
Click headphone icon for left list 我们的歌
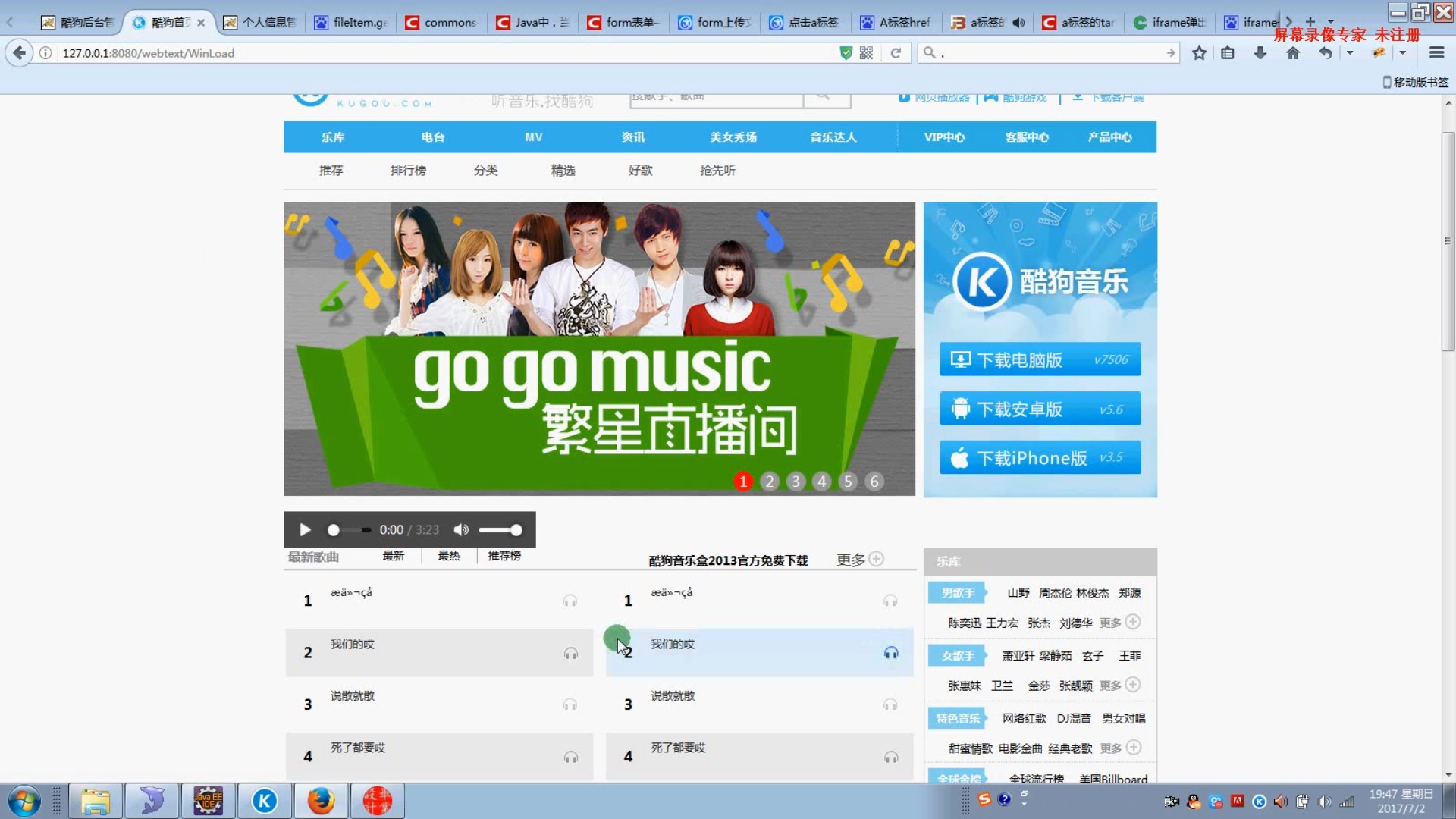pyautogui.click(x=570, y=654)
